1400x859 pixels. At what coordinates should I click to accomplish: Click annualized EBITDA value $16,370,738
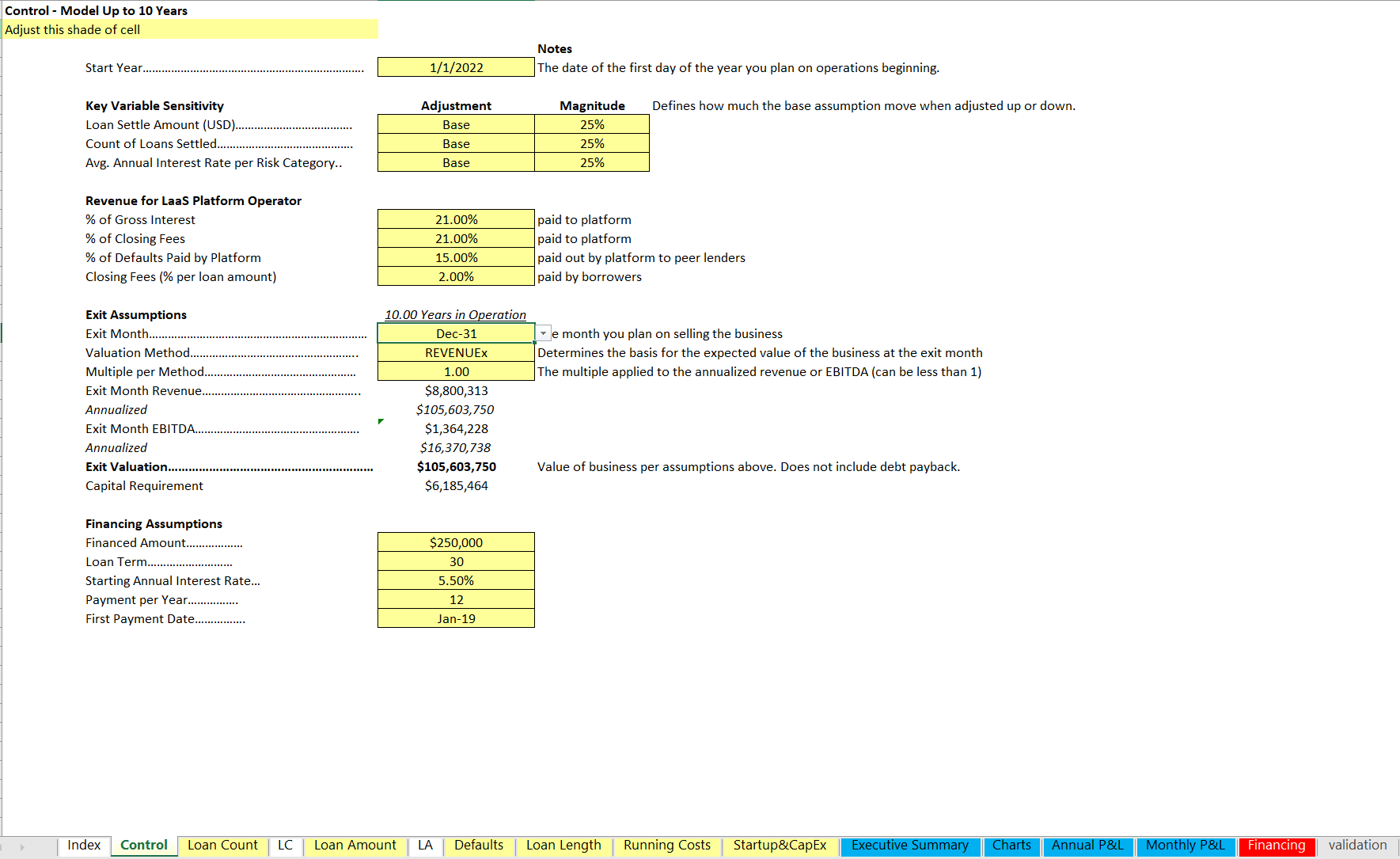click(455, 447)
